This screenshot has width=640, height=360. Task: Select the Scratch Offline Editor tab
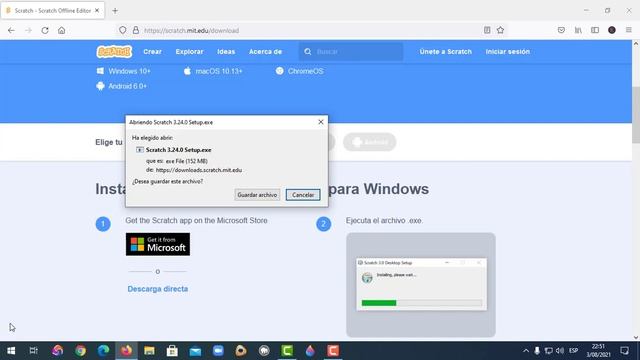52,11
